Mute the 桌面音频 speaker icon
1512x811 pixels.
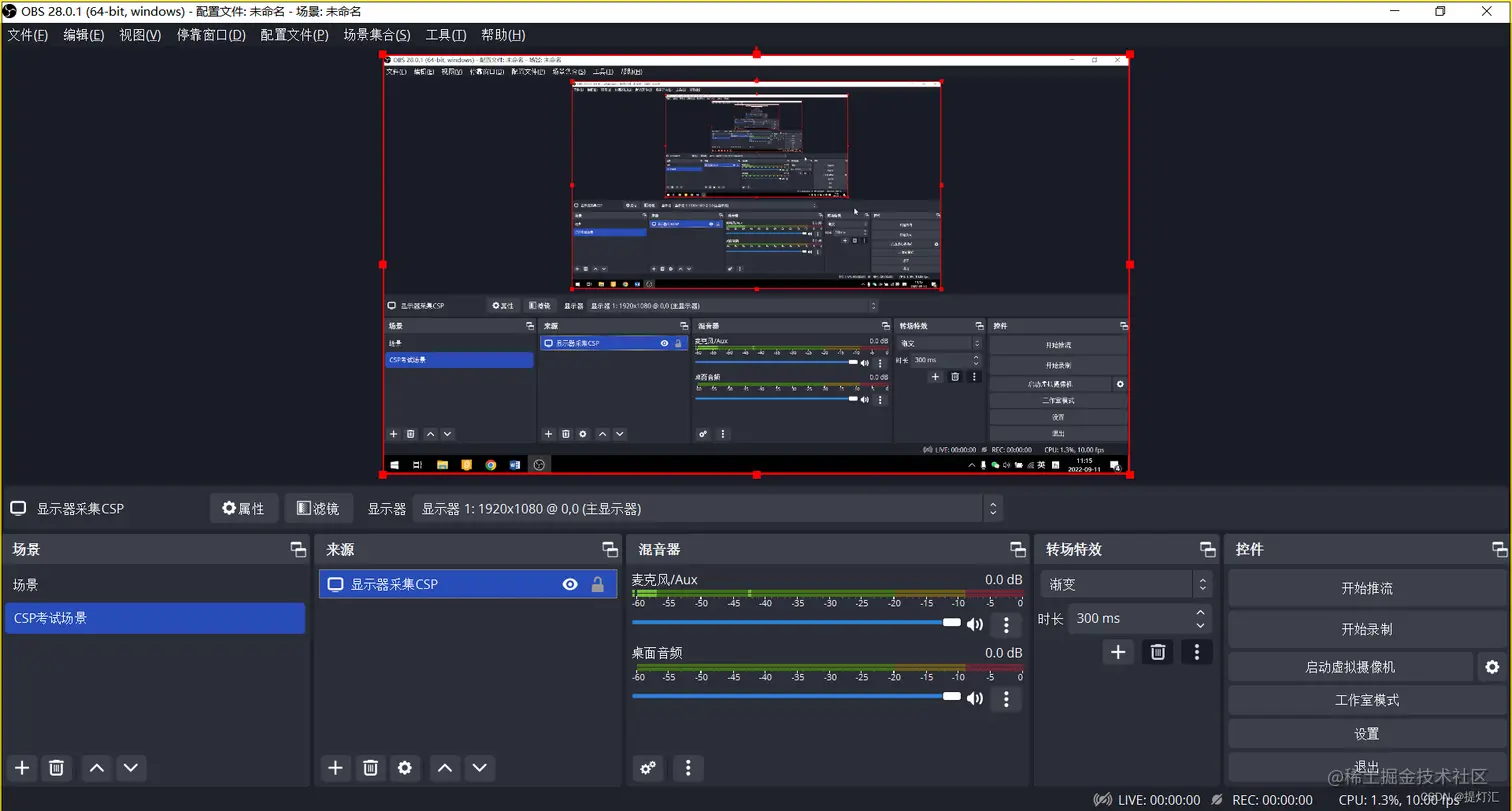pos(974,698)
